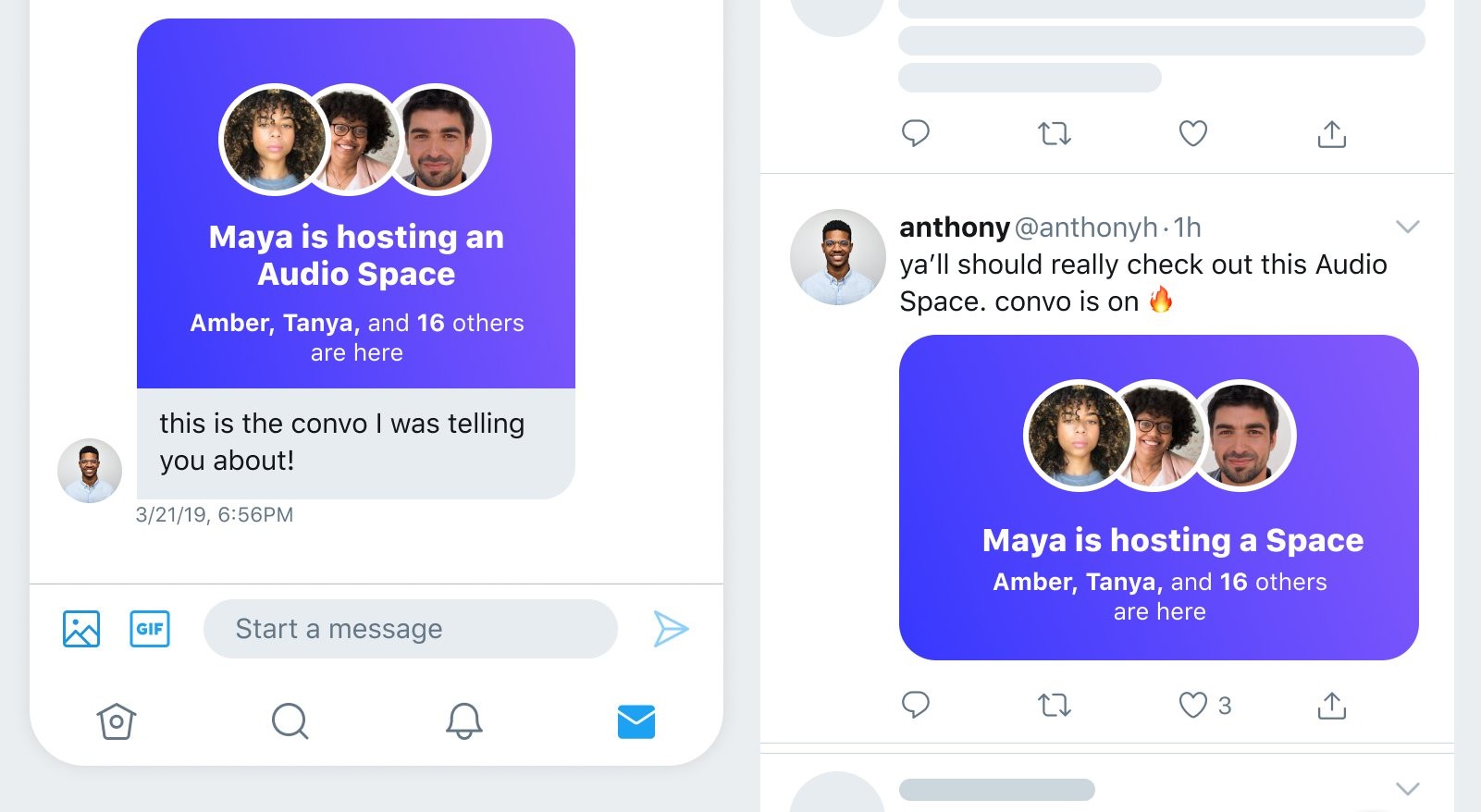Reply to the top placeholder tweet
This screenshot has height=812, width=1481.
coord(916,133)
